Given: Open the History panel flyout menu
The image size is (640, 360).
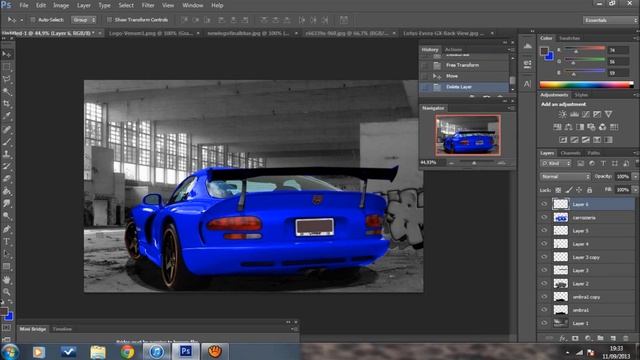Looking at the screenshot, I should 511,50.
